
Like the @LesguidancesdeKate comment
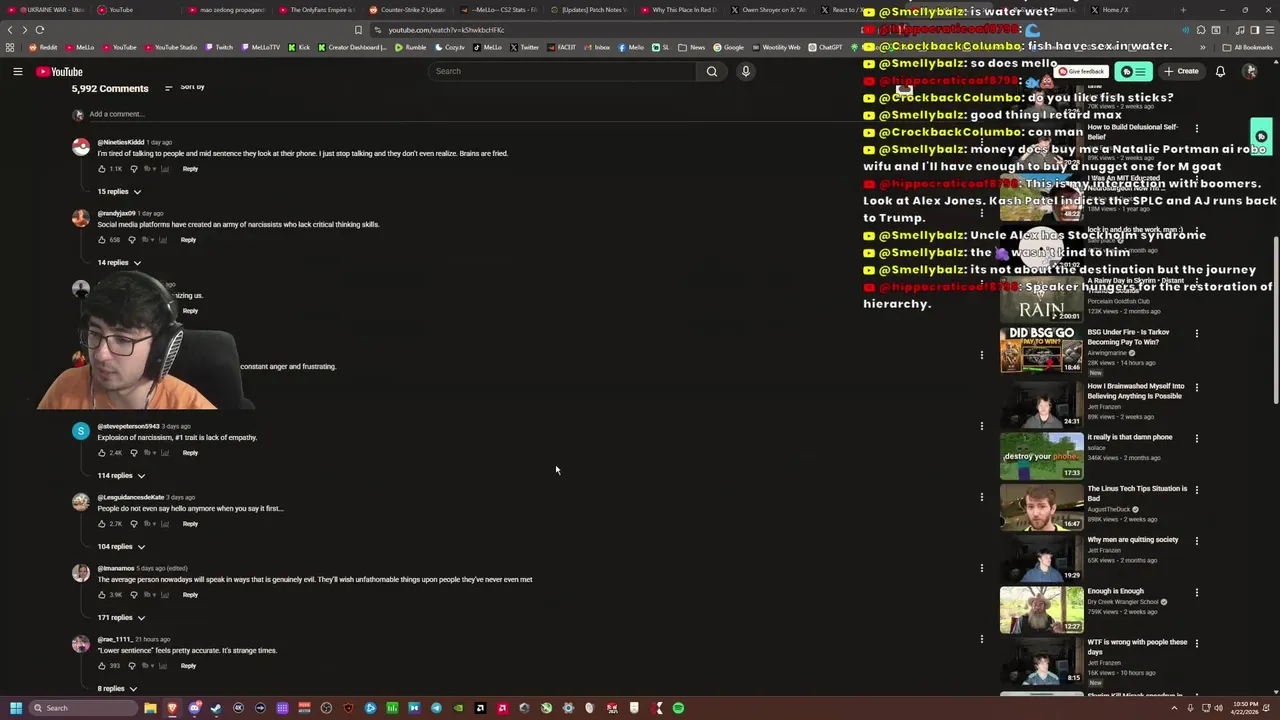pyautogui.click(x=101, y=524)
